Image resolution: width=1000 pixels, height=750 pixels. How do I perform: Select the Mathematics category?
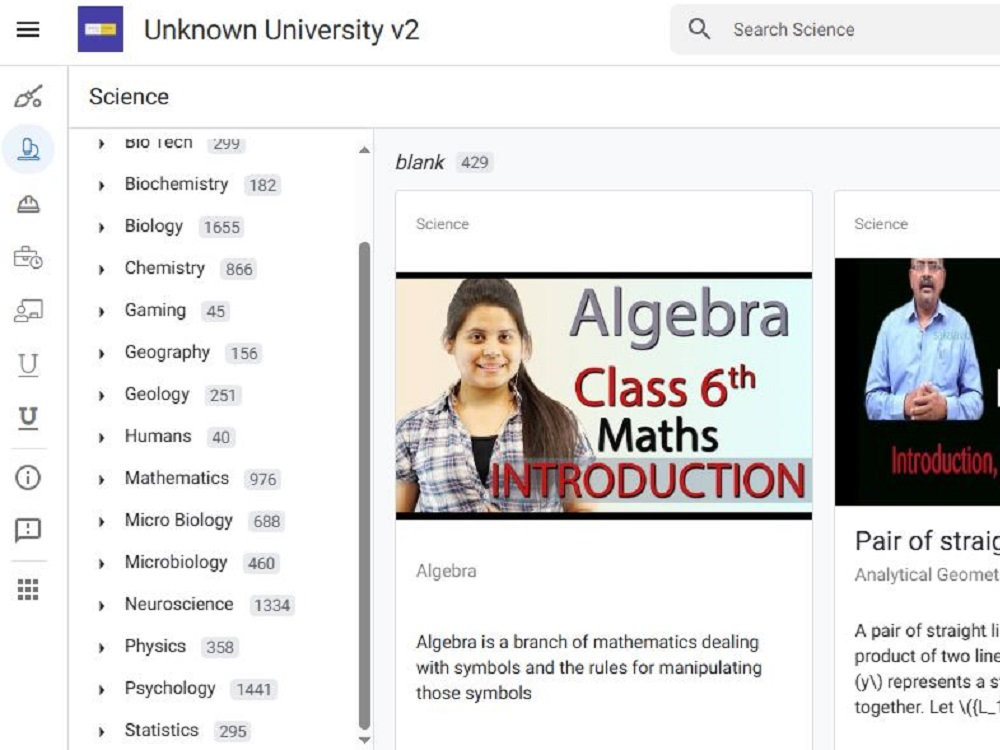(x=177, y=478)
